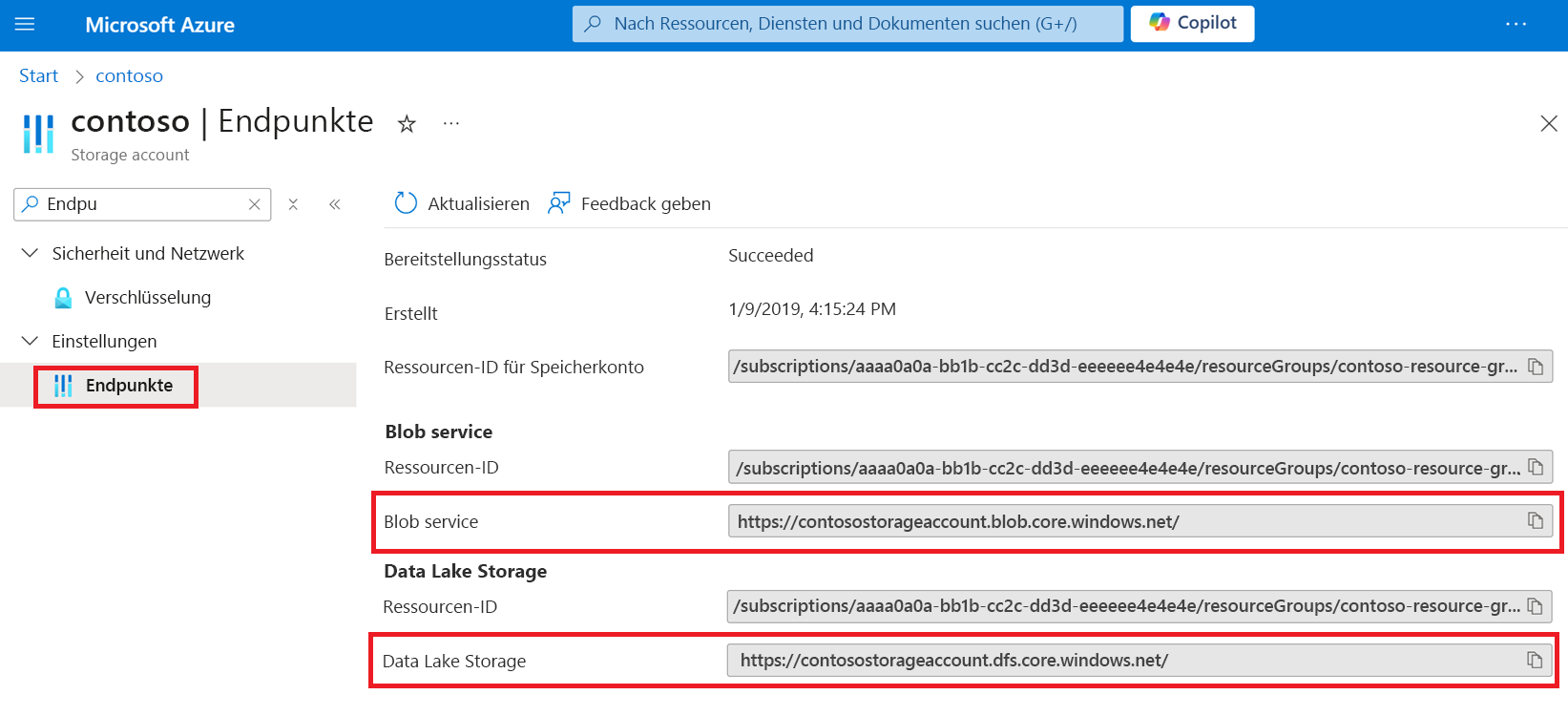The height and width of the screenshot is (716, 1568).
Task: Collapse the sidebar menu with double chevron
Action: (335, 204)
